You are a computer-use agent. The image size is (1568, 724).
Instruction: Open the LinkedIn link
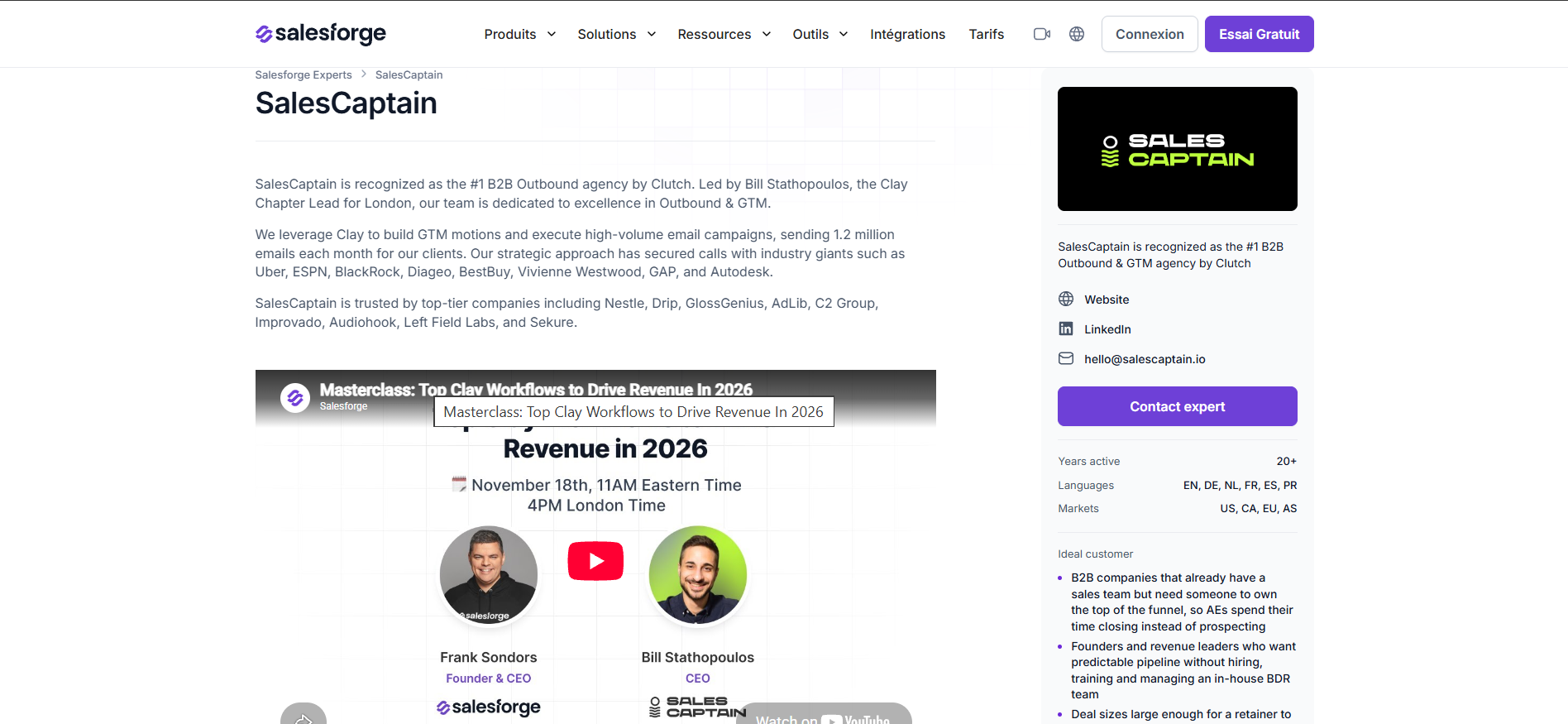click(x=1107, y=329)
